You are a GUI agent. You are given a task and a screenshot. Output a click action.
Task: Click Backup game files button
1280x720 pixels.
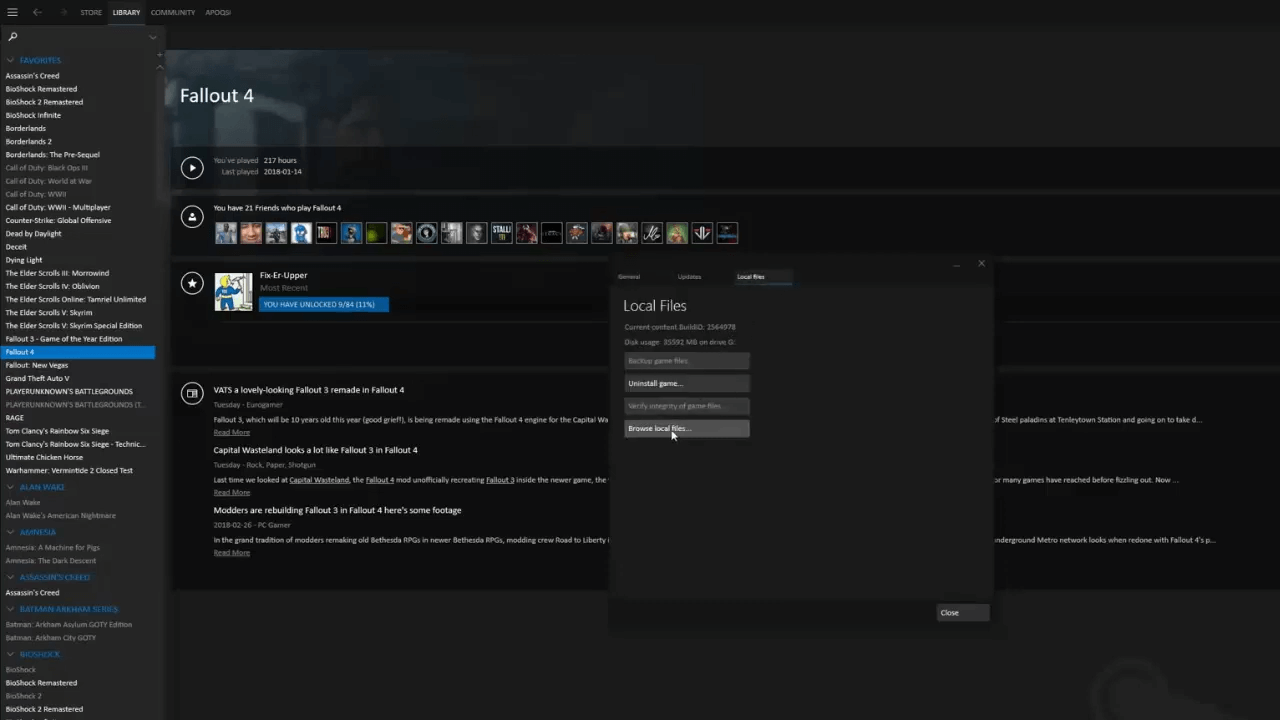[687, 361]
